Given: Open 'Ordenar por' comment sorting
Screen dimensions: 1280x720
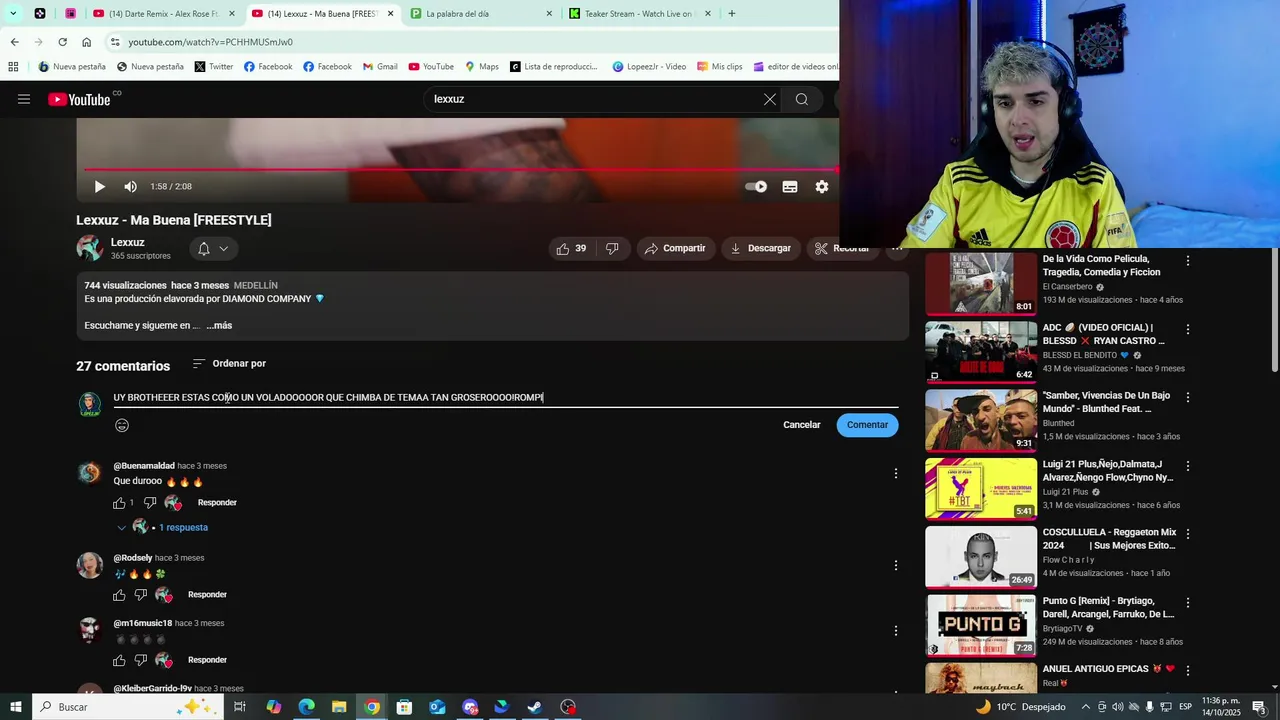Looking at the screenshot, I should (229, 364).
